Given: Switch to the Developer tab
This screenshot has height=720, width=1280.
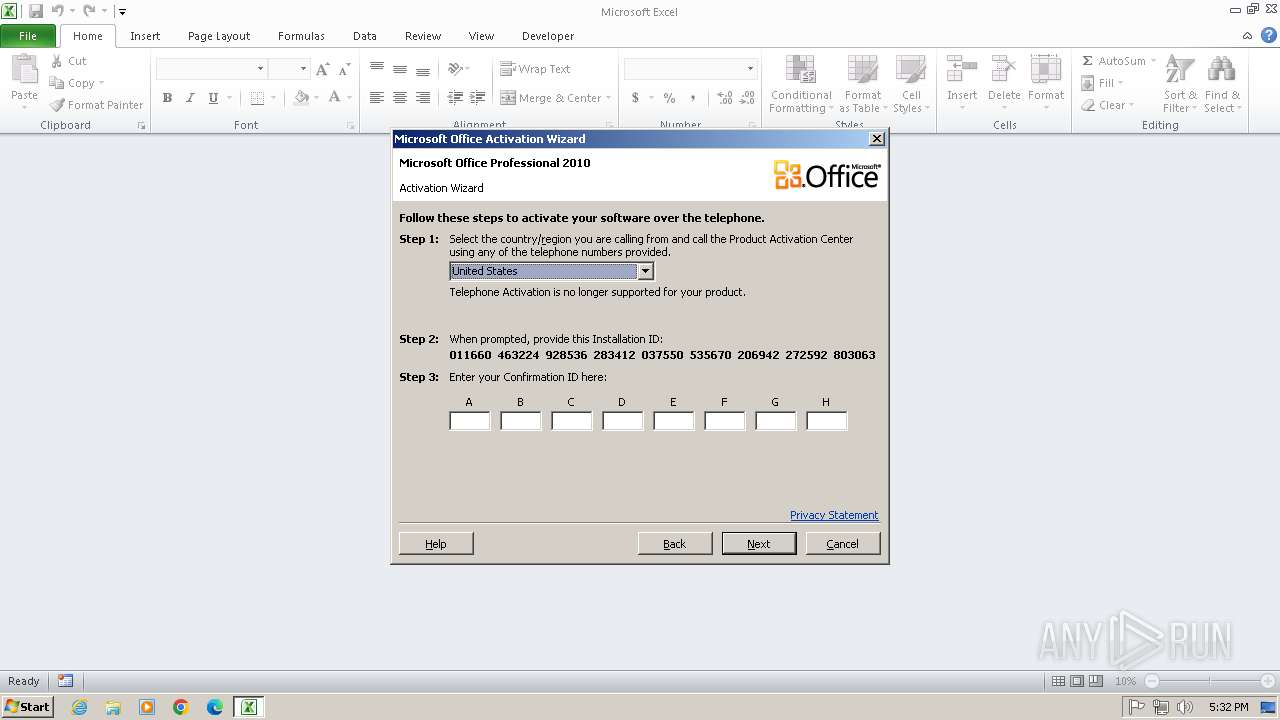Looking at the screenshot, I should [x=548, y=36].
